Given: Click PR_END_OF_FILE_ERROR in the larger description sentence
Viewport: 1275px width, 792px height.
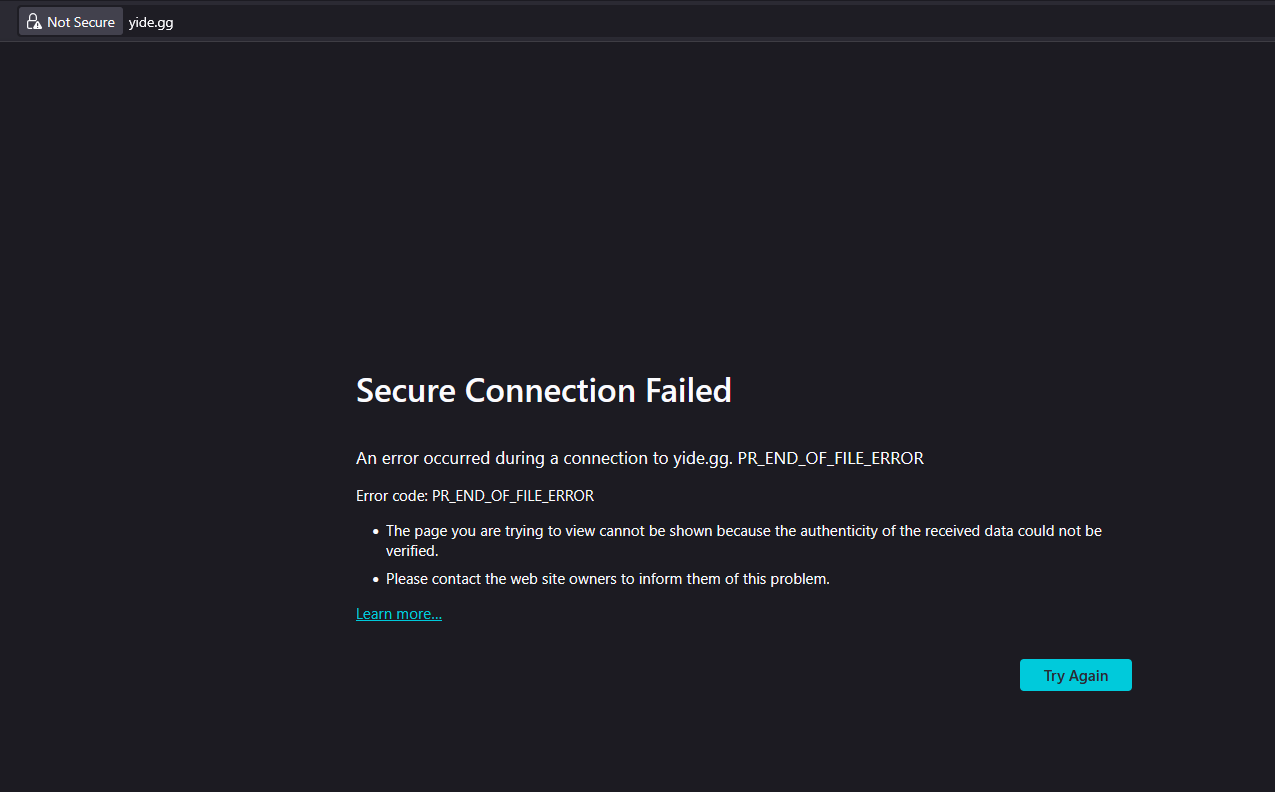Looking at the screenshot, I should click(830, 458).
